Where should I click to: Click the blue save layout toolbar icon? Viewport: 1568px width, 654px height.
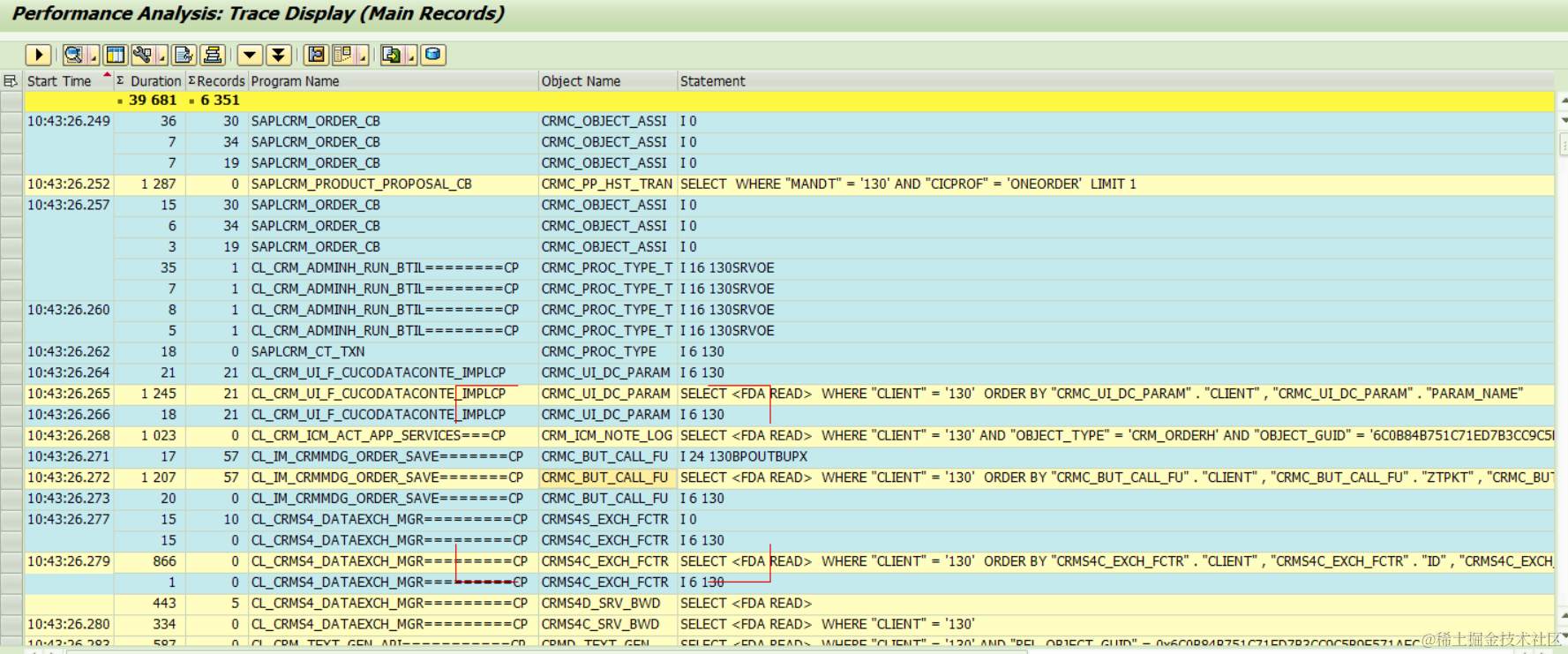(316, 55)
